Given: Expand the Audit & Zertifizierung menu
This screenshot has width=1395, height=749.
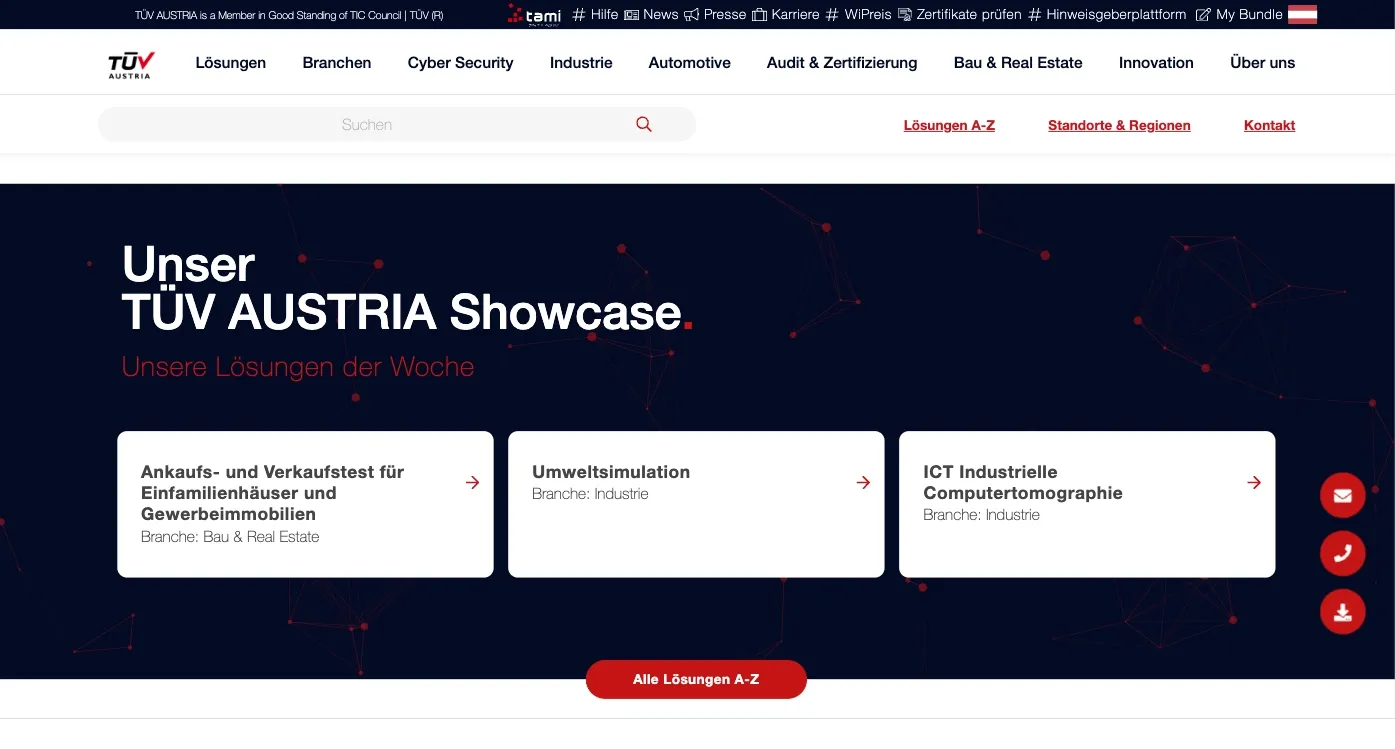Looking at the screenshot, I should click(x=841, y=62).
